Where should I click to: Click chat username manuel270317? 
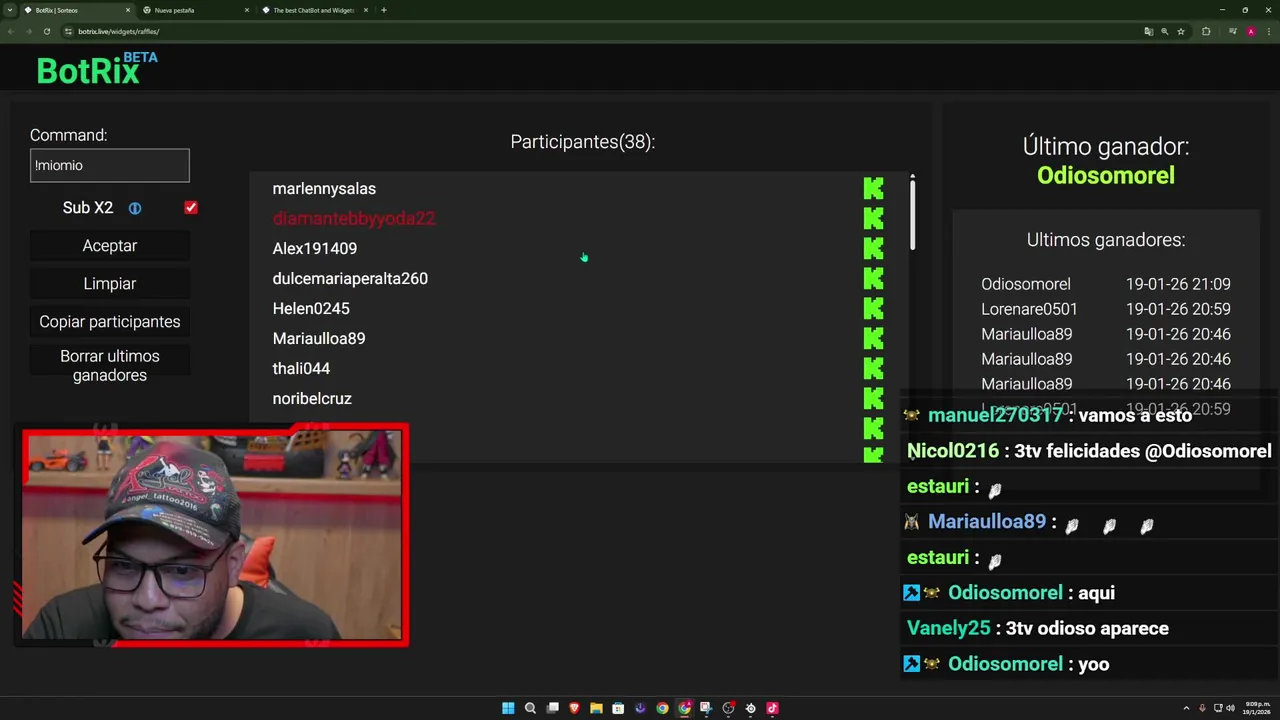pyautogui.click(x=995, y=415)
